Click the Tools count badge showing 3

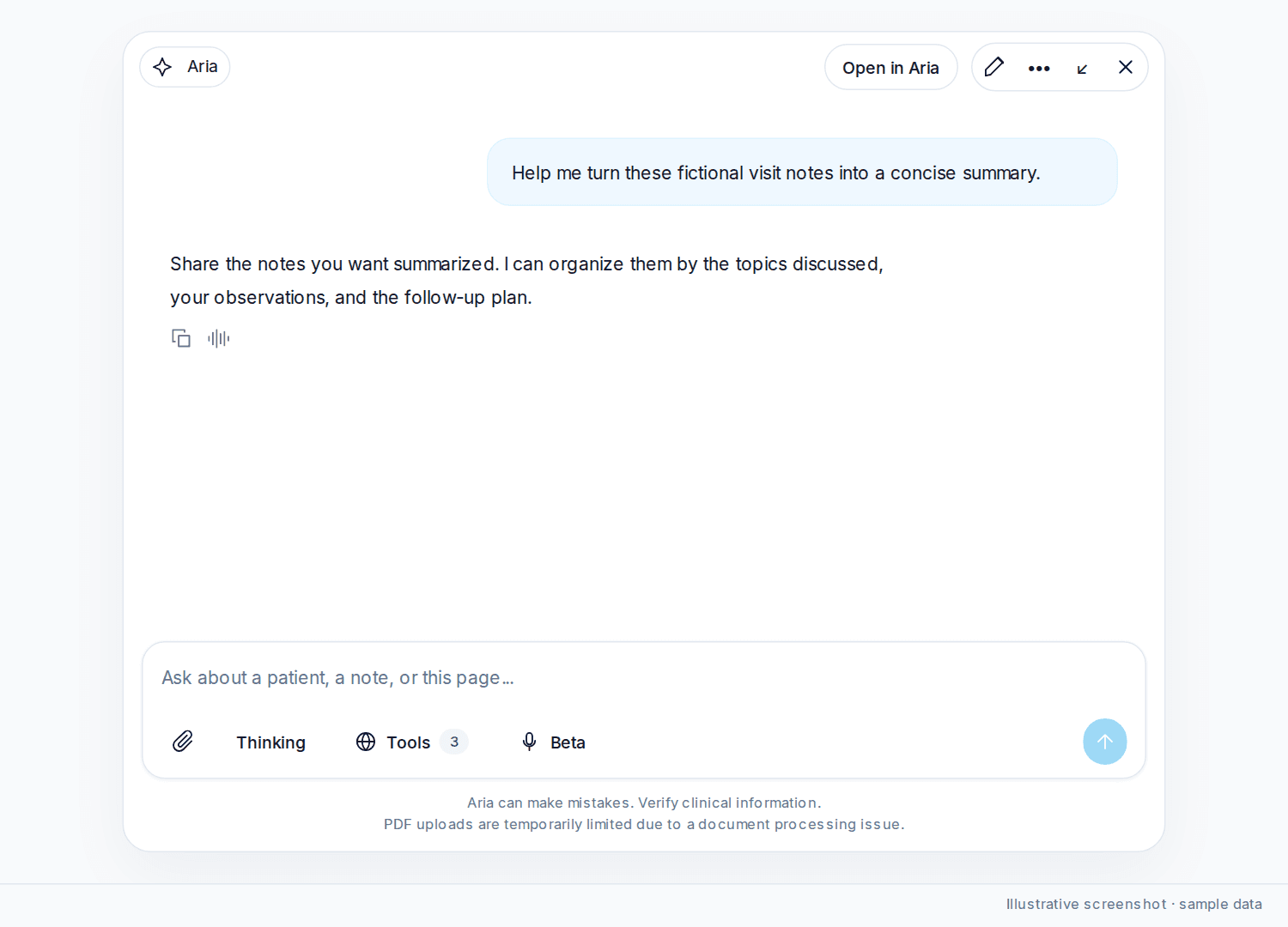(454, 742)
